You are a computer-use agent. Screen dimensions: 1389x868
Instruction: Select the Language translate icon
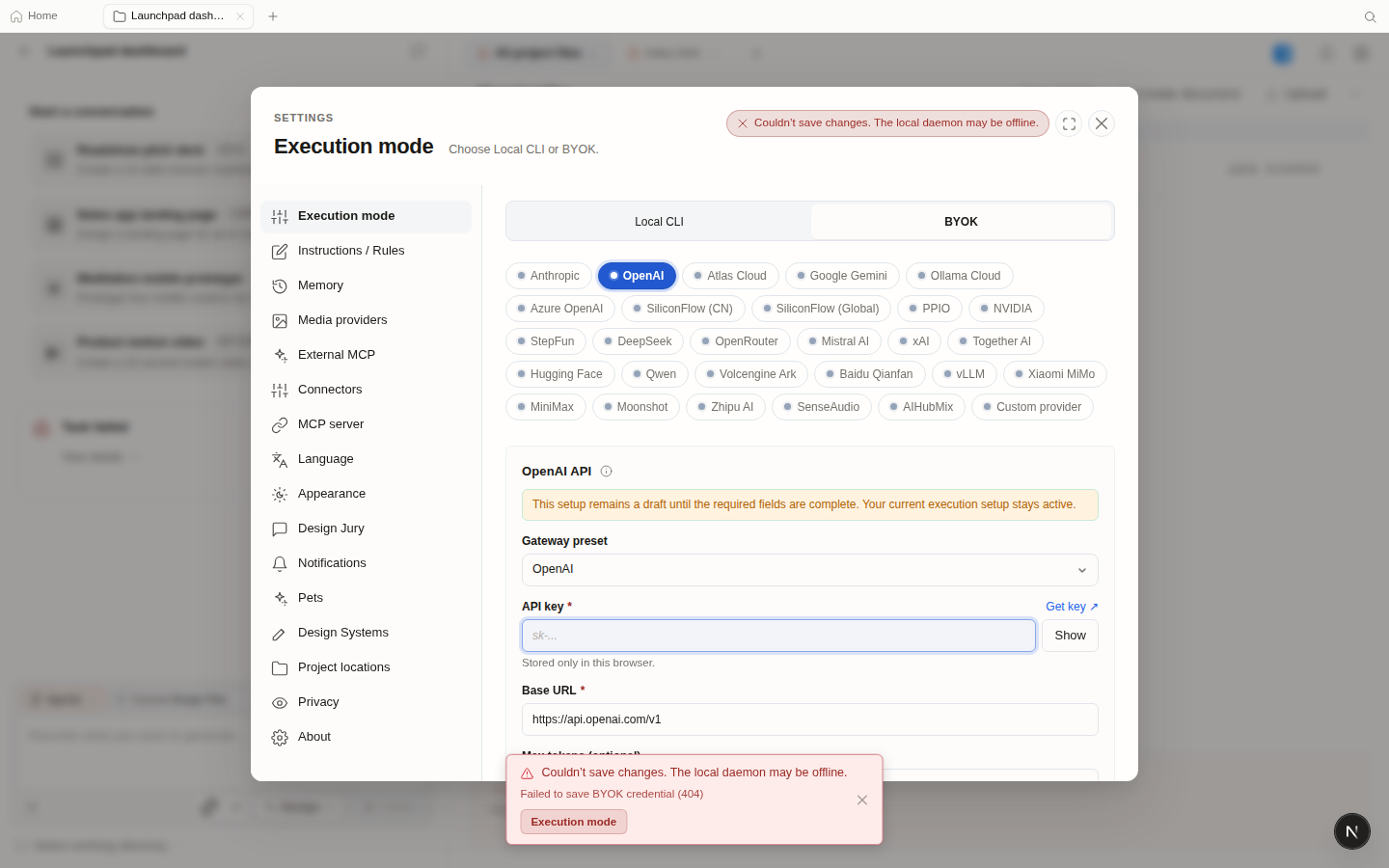tap(280, 460)
